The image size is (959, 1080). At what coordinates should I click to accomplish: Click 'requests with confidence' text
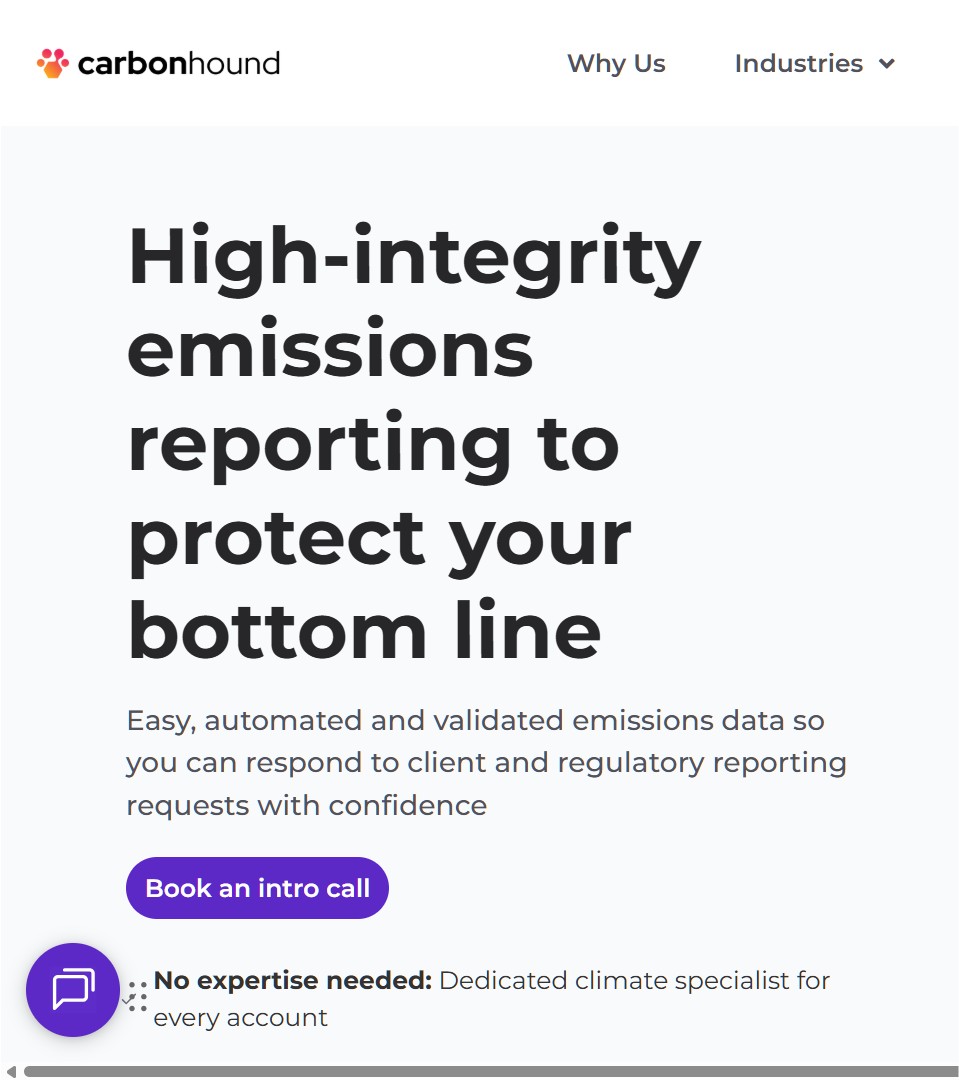click(307, 805)
